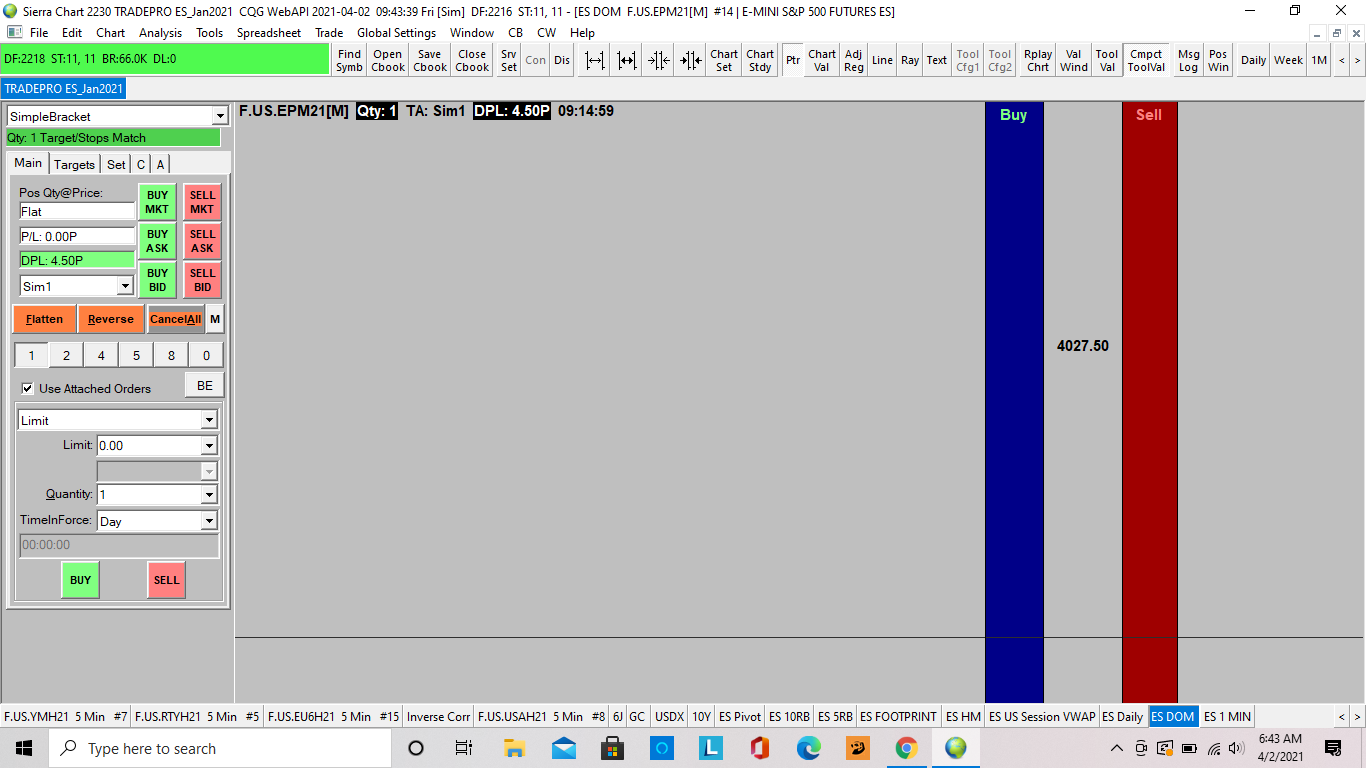The height and width of the screenshot is (768, 1366).
Task: Select the Ptr pointer tool
Action: [x=793, y=60]
